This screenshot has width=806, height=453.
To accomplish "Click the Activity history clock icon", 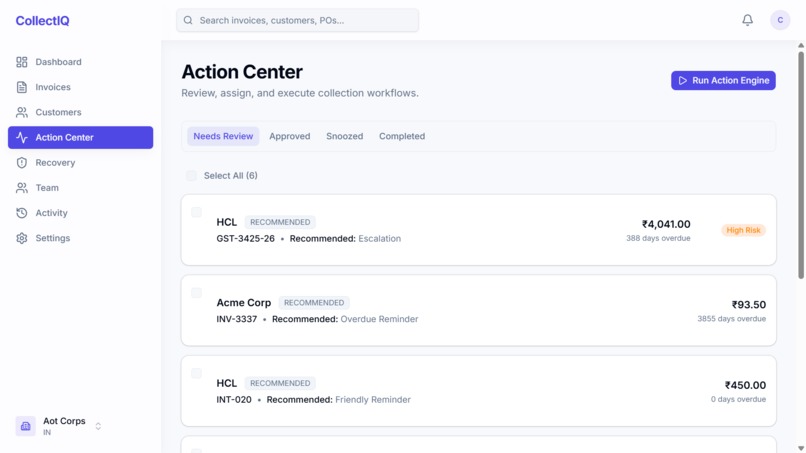I will (22, 213).
